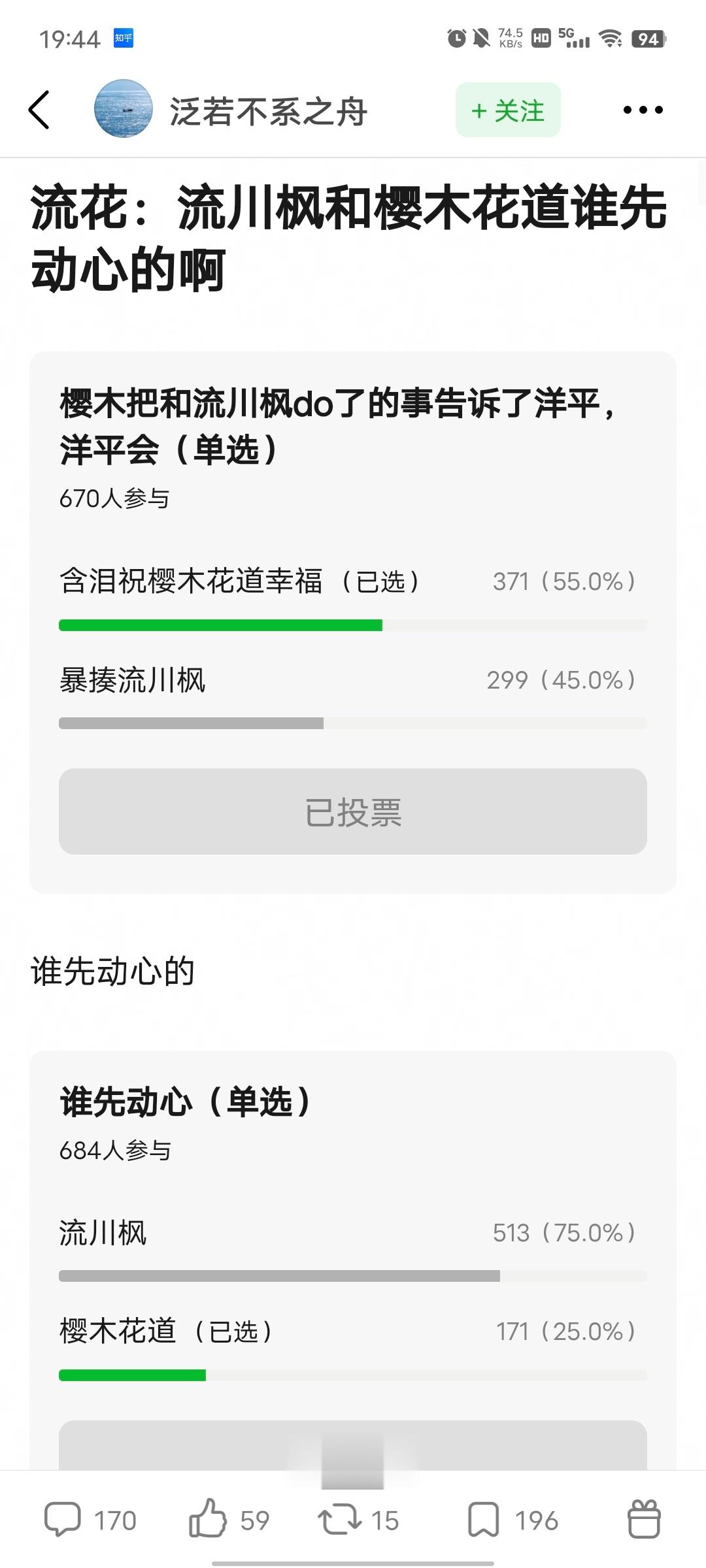Open the gift box icon

click(x=645, y=1518)
